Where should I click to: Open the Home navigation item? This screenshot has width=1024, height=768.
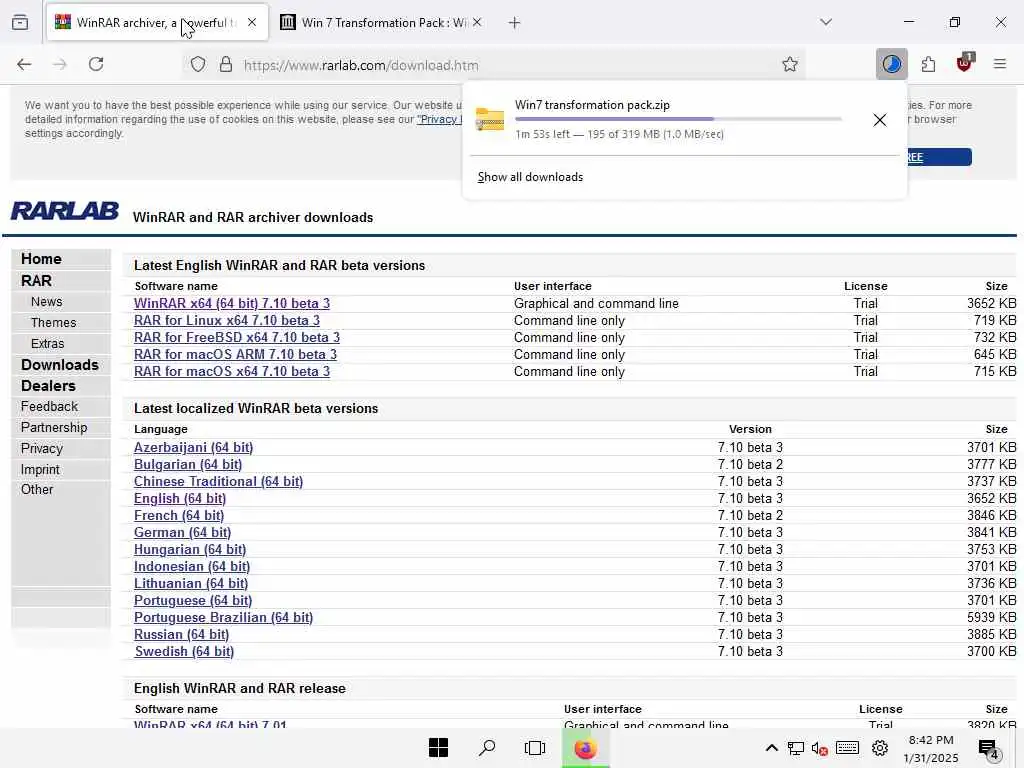[x=41, y=259]
